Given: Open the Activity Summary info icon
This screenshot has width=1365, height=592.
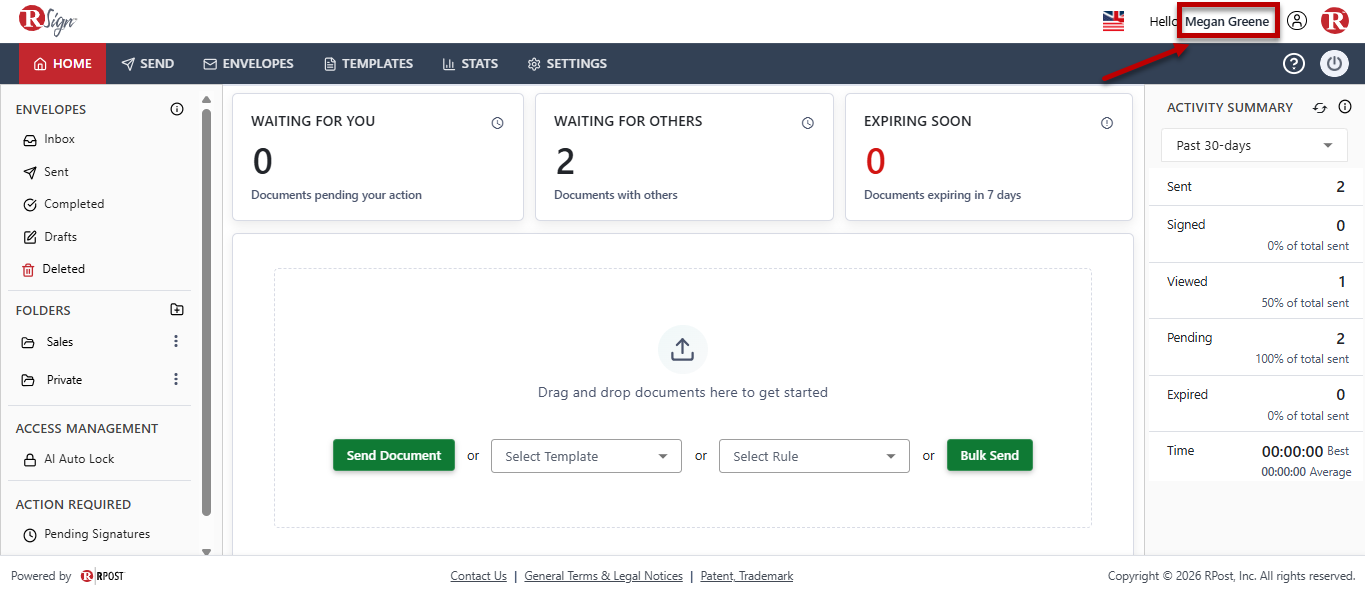Looking at the screenshot, I should coord(1345,107).
